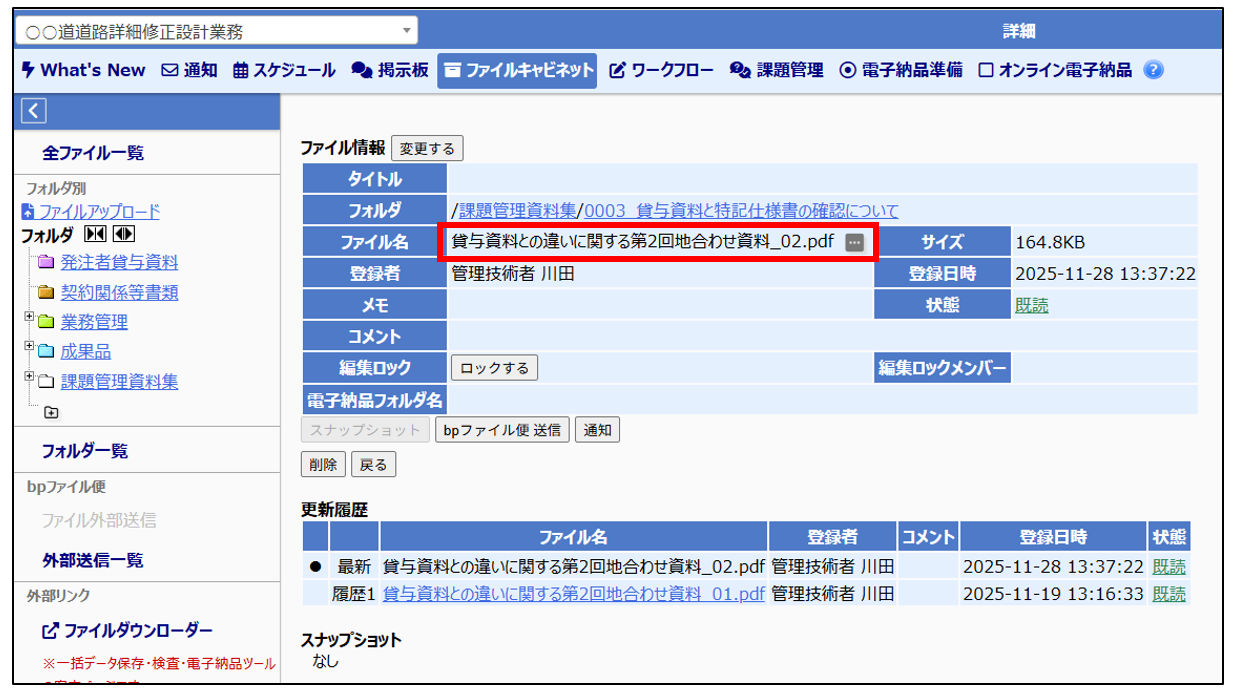Open the 履歴1 file version _01.pdf link
This screenshot has width=1241, height=692.
tap(573, 594)
